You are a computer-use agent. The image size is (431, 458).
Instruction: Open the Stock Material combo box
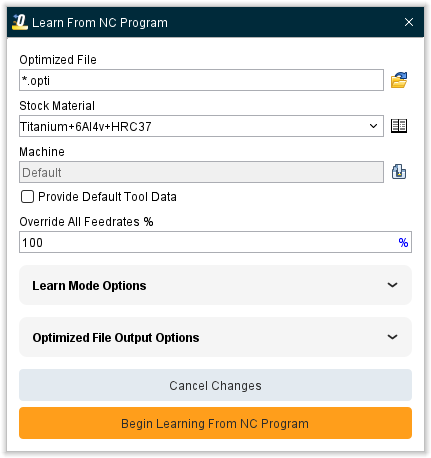(x=201, y=126)
